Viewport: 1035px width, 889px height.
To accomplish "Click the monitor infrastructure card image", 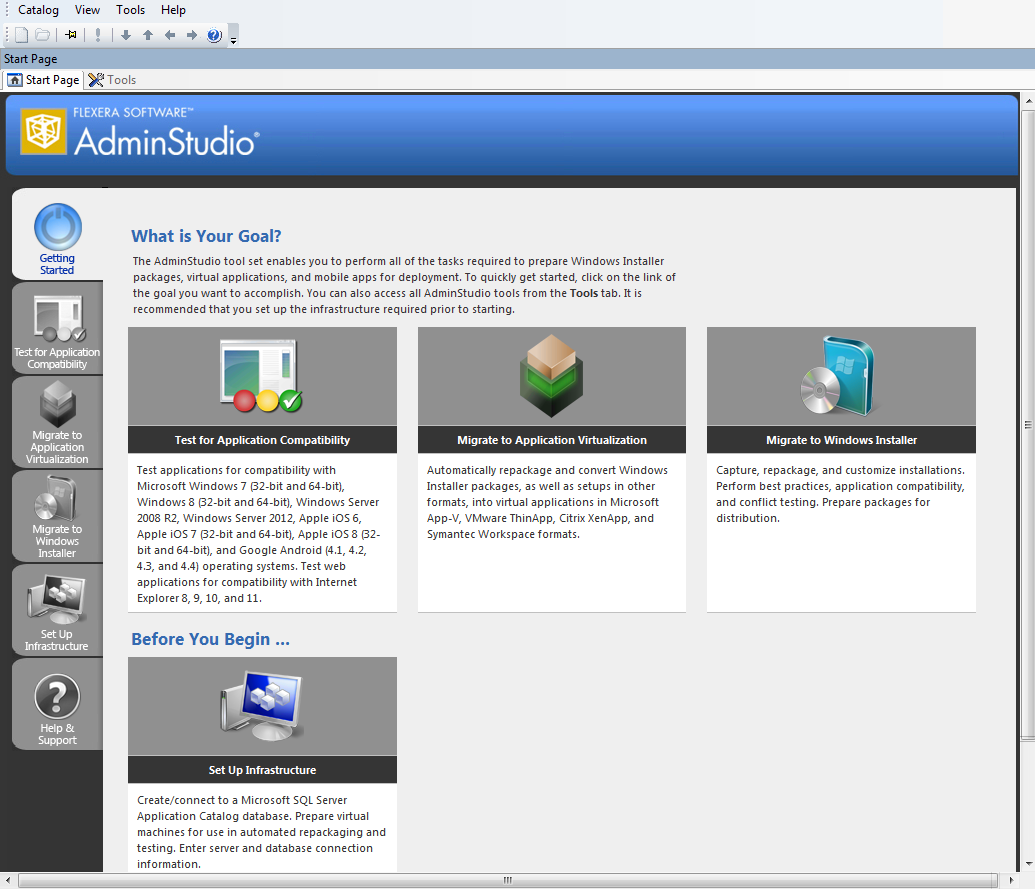I will (x=262, y=706).
